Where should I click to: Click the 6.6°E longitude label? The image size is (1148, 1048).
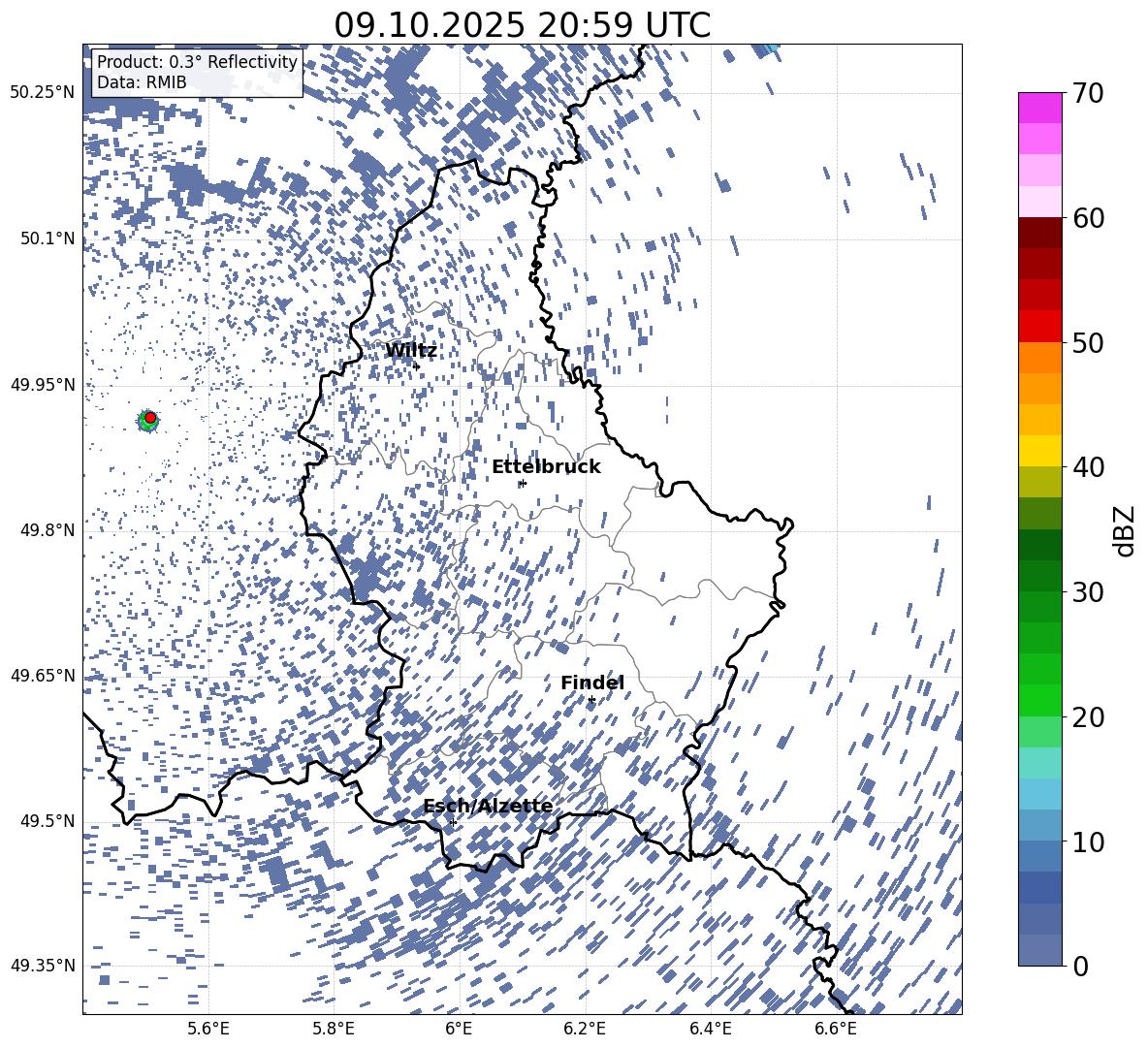tap(836, 1029)
